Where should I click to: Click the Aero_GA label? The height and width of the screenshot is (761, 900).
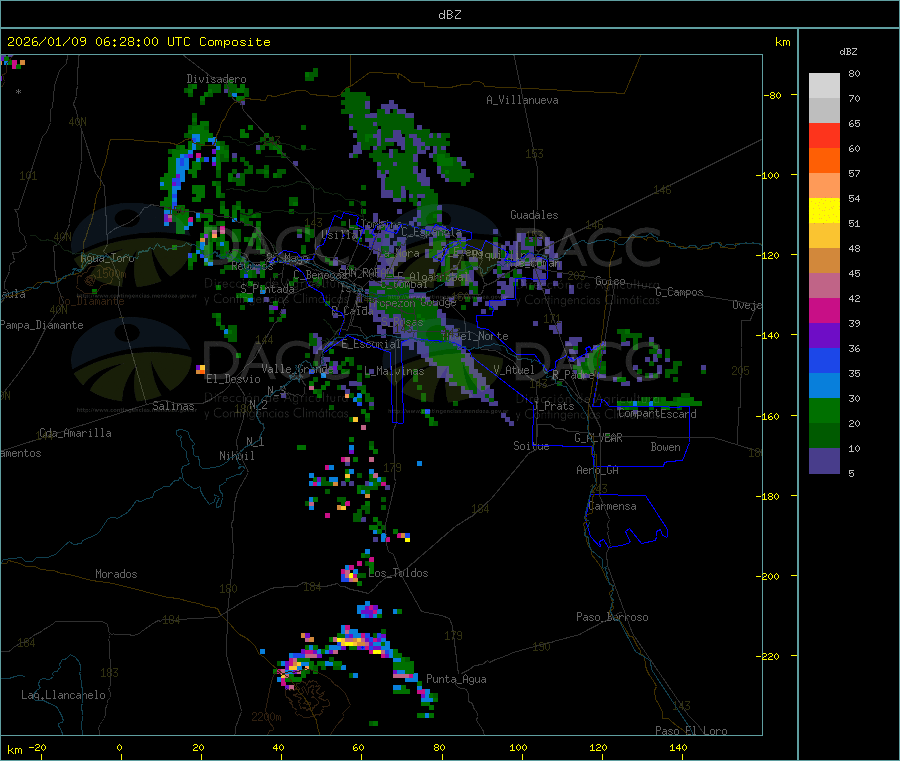tap(598, 470)
